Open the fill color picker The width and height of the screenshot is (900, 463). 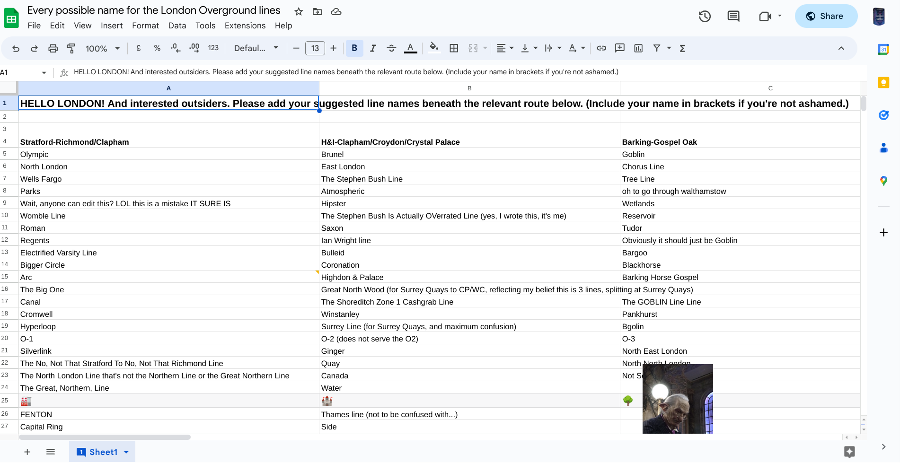point(435,48)
